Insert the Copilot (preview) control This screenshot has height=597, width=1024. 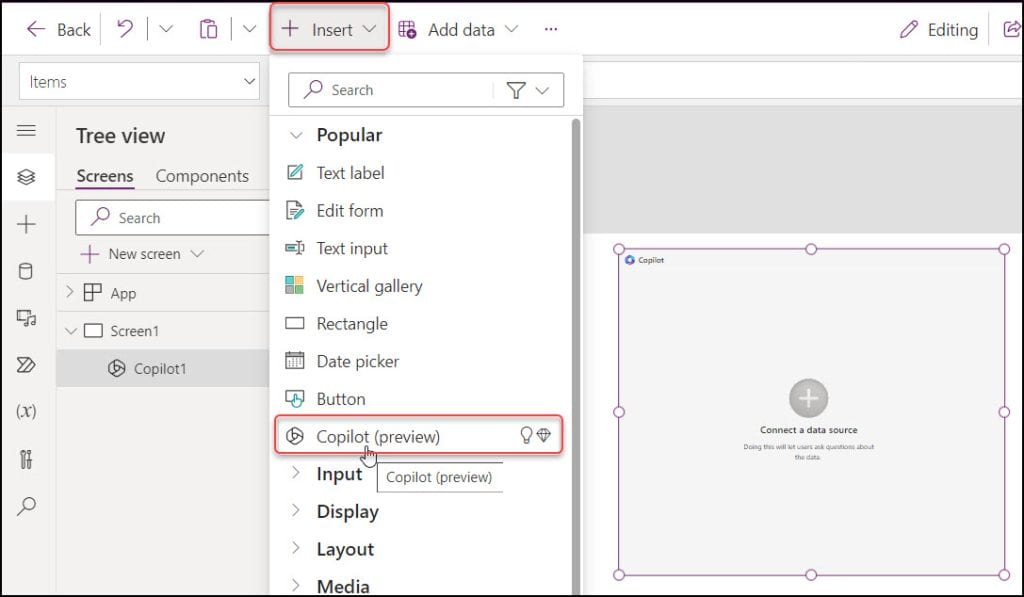tap(418, 436)
